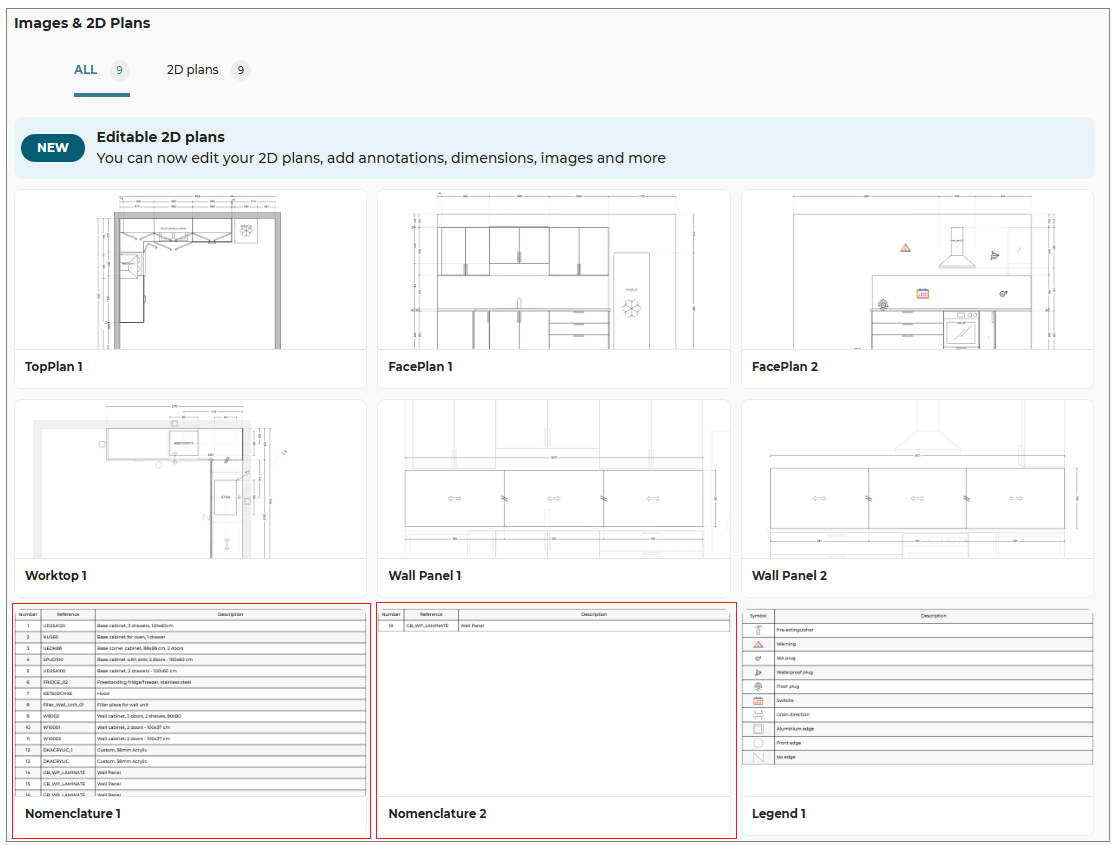Switch to the ALL tab

pos(86,70)
